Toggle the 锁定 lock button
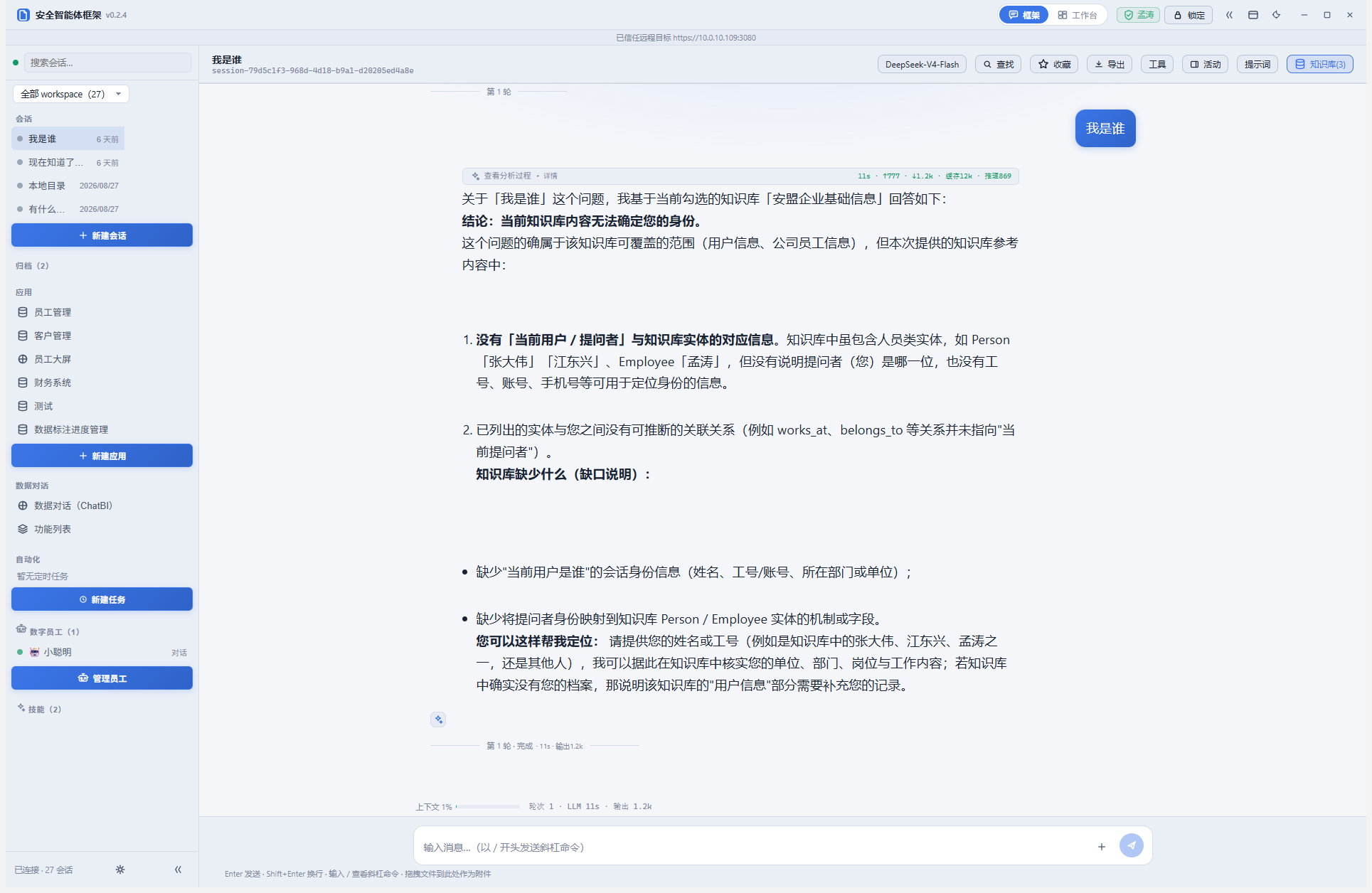Viewport: 1372px width, 893px height. 1188,15
